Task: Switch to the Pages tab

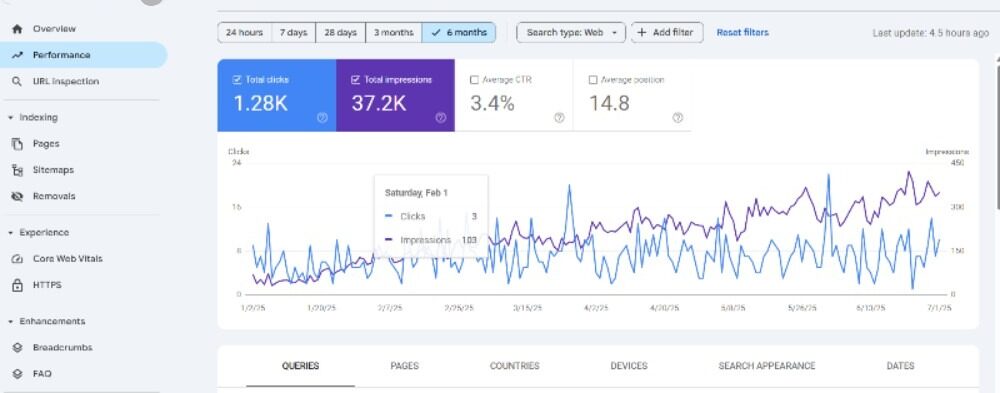Action: click(404, 366)
